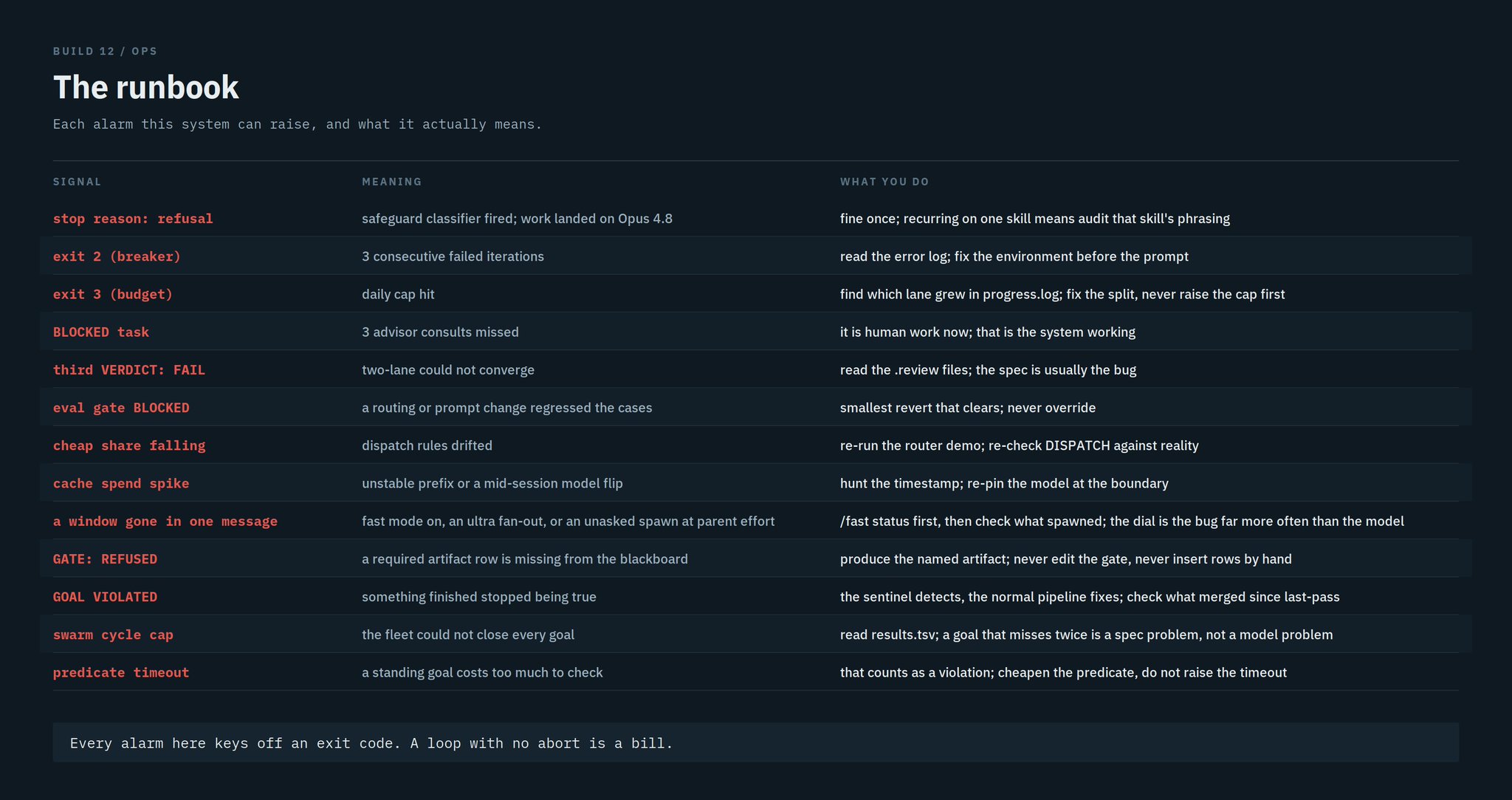This screenshot has width=1512, height=800.
Task: Click the WHAT YOU DO column header
Action: 884,182
